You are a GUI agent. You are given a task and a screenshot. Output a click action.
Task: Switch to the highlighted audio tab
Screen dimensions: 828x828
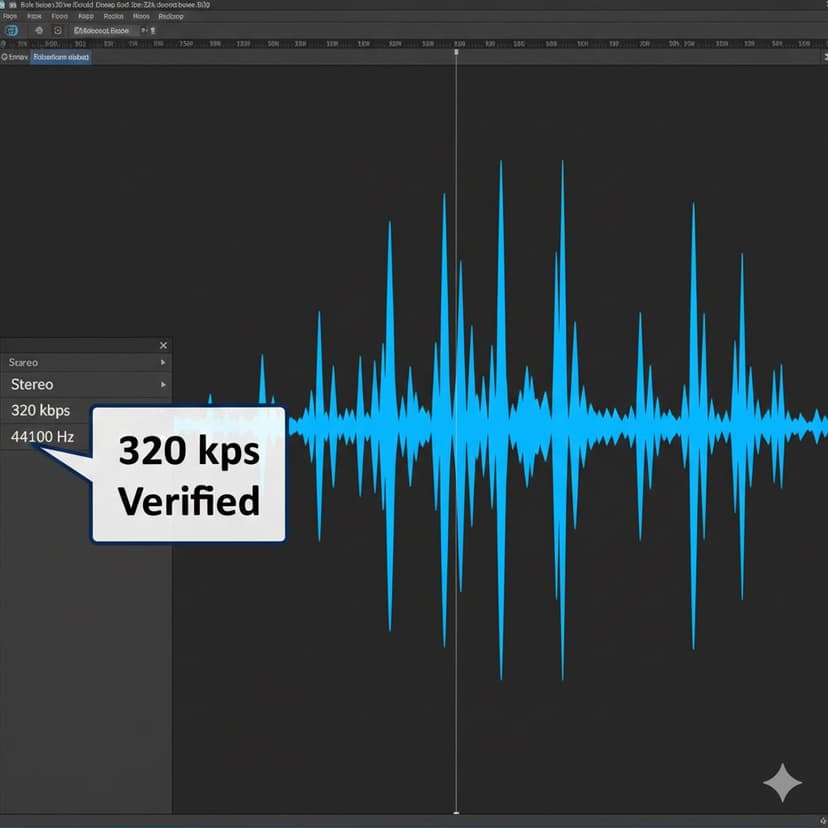coord(60,56)
